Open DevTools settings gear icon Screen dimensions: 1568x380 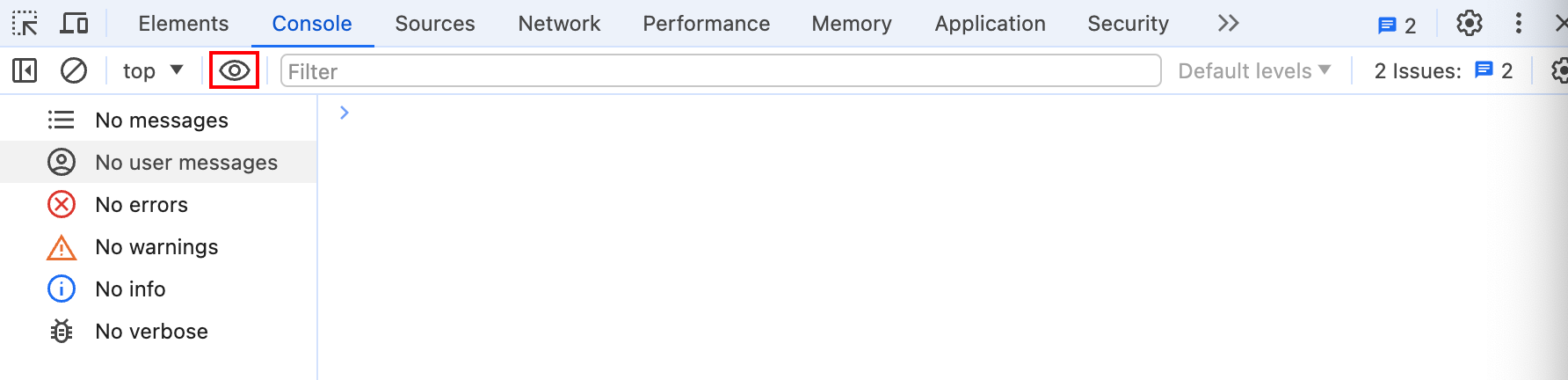1470,24
